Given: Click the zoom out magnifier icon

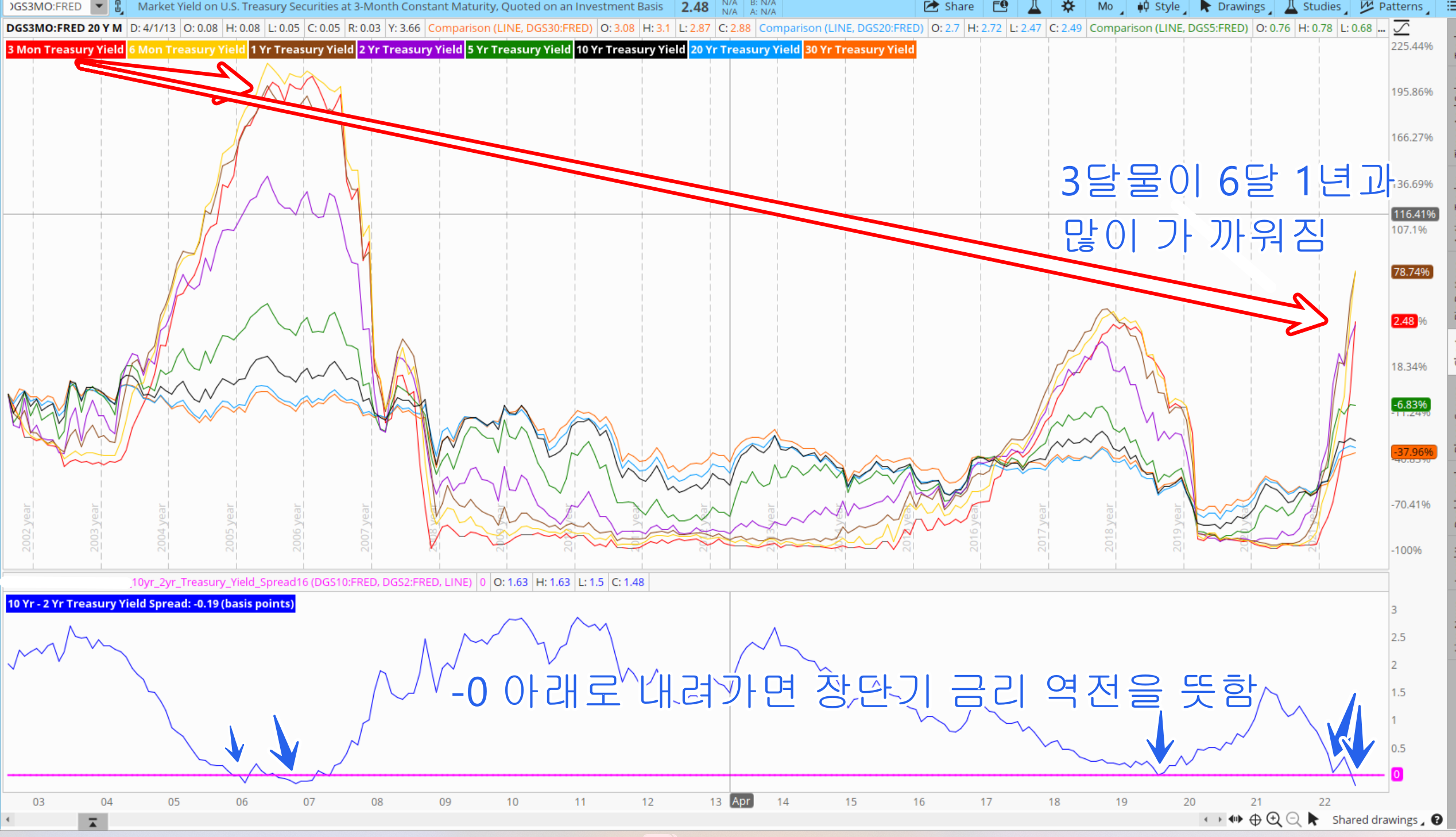Looking at the screenshot, I should click(x=1294, y=820).
